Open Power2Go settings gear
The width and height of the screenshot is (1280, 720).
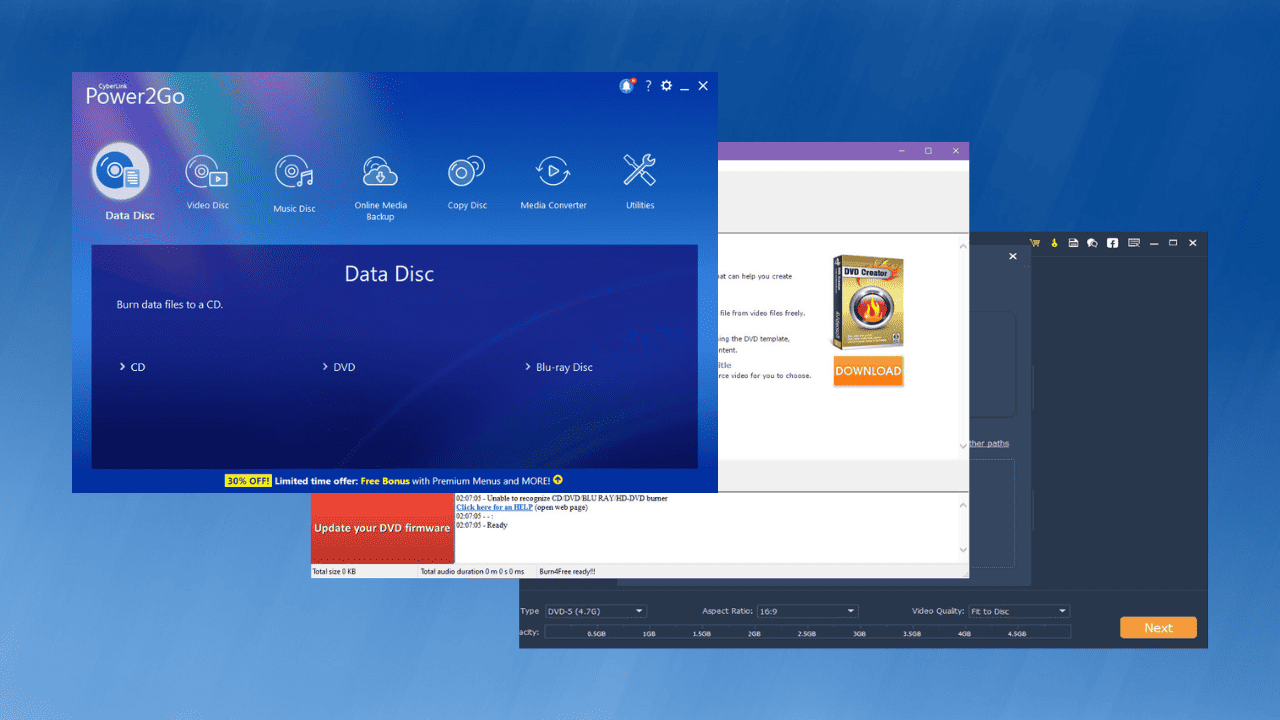click(667, 86)
